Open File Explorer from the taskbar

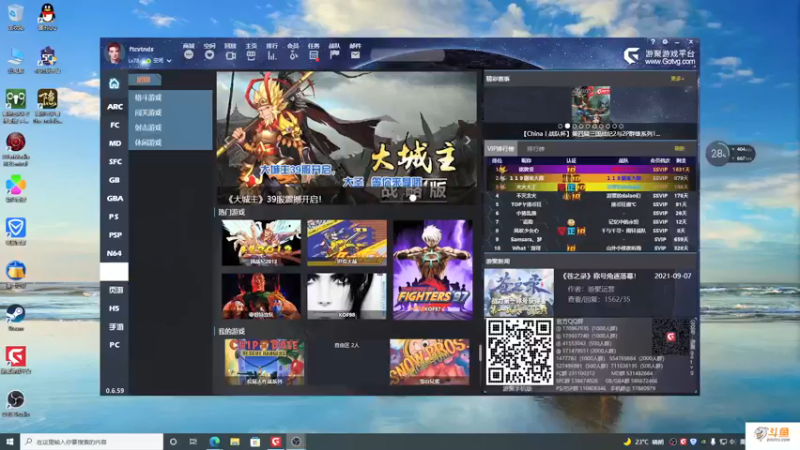point(235,442)
